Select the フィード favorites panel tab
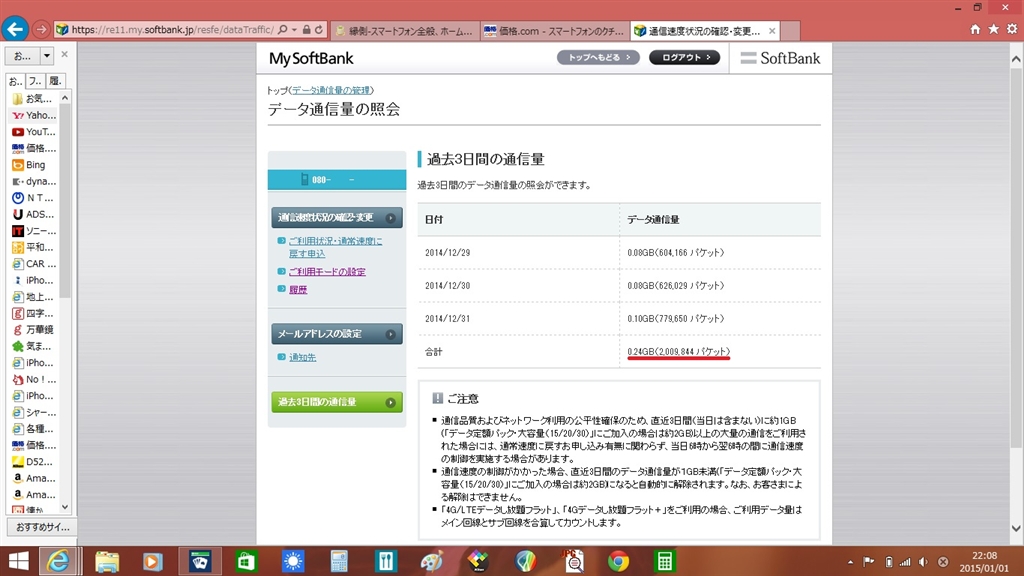This screenshot has width=1024, height=576. point(35,81)
